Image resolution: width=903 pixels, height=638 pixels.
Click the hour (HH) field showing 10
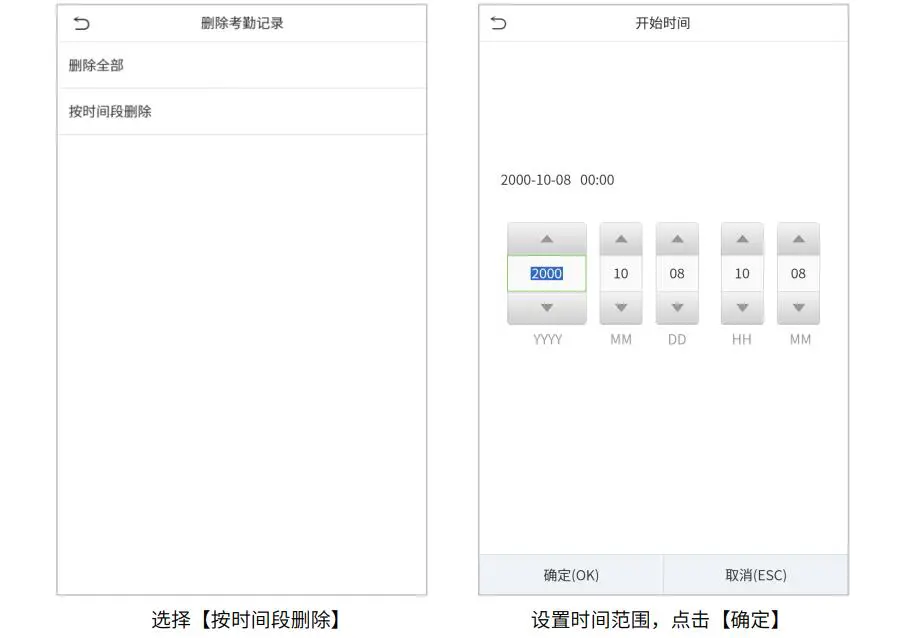click(742, 274)
